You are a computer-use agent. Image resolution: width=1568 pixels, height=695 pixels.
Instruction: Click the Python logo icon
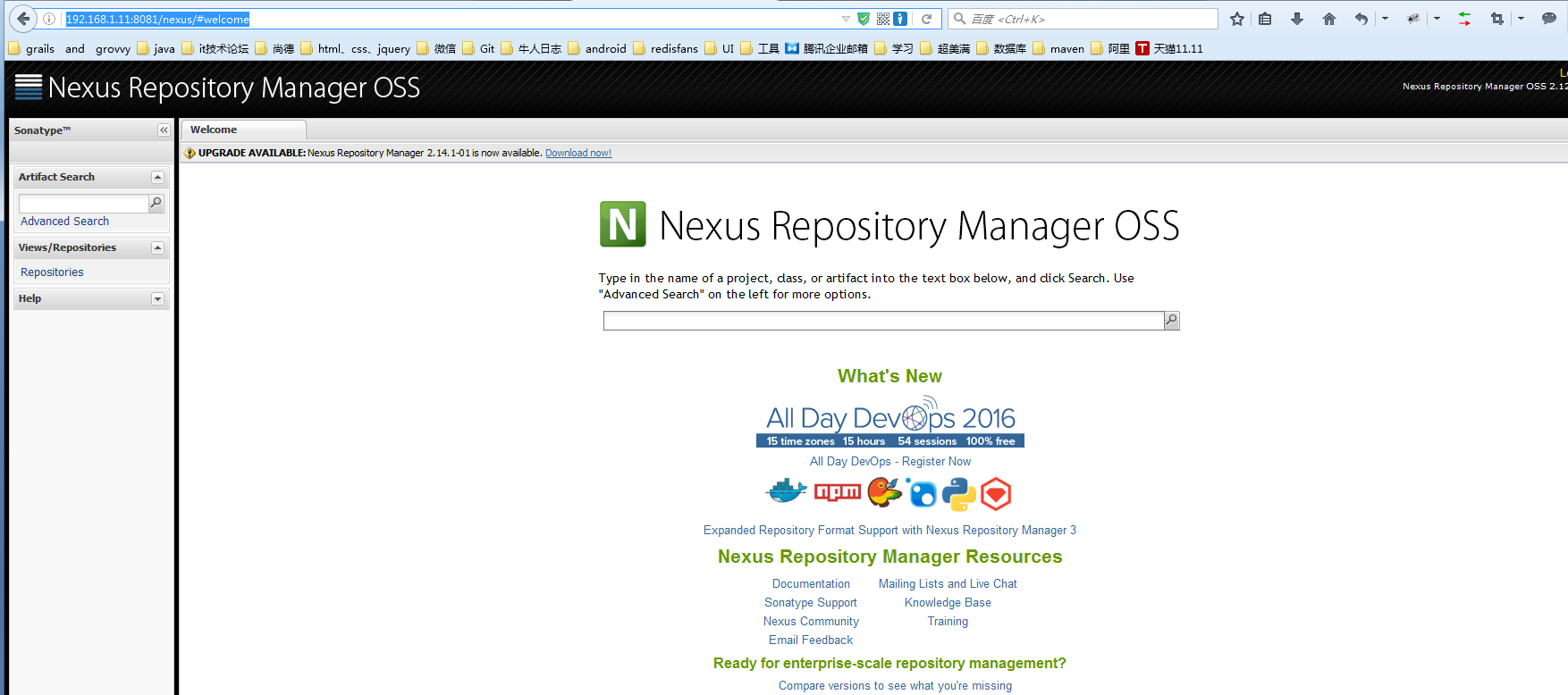[958, 494]
